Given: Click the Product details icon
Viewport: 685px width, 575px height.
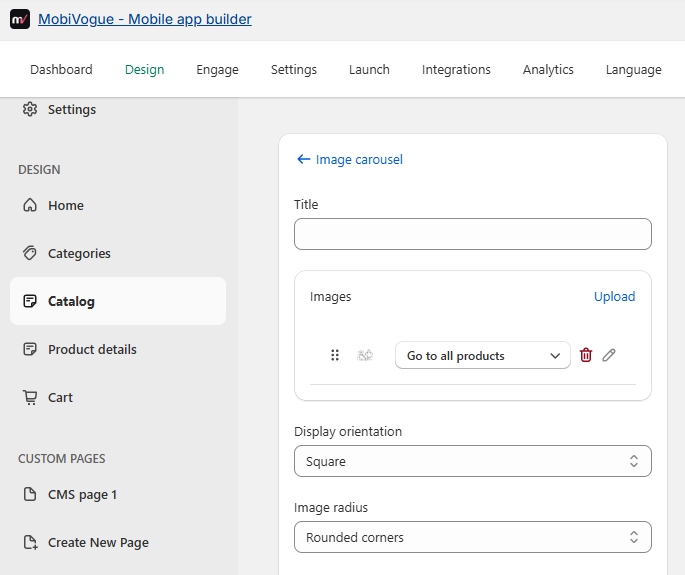Looking at the screenshot, I should click(x=30, y=349).
